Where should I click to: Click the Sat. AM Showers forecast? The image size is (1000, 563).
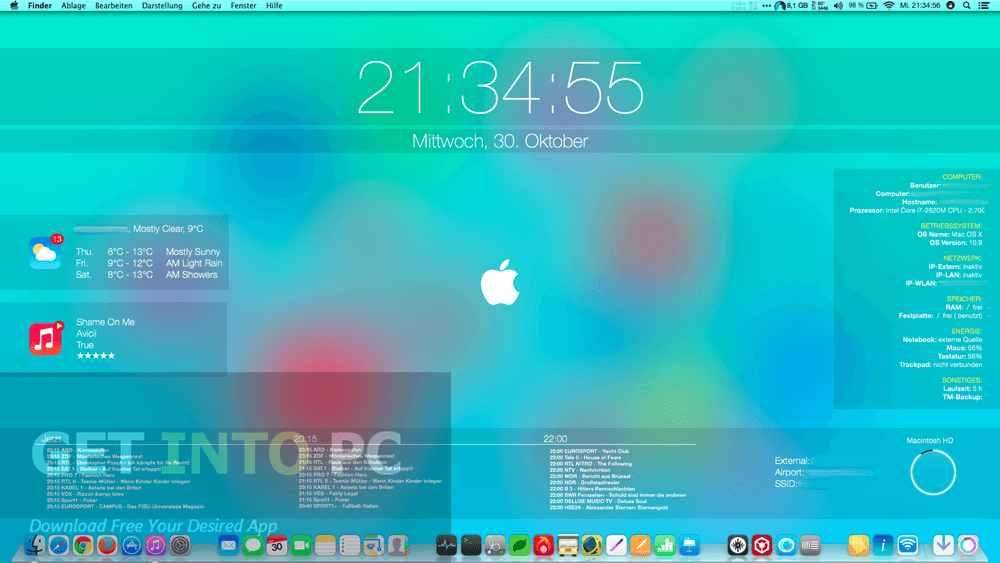pos(147,274)
